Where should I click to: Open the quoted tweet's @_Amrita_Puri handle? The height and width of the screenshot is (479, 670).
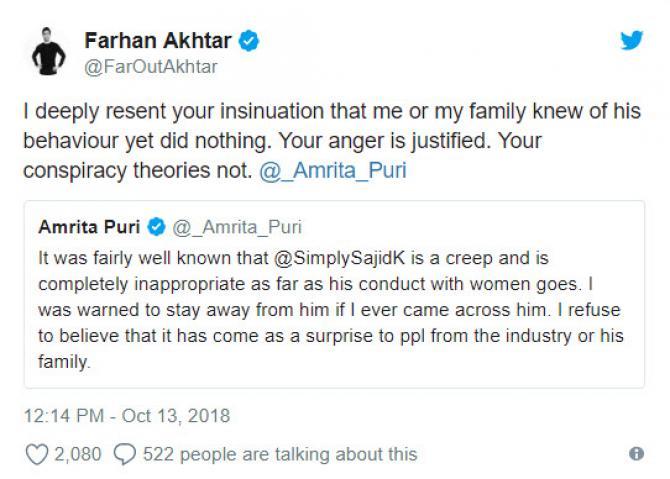point(237,227)
